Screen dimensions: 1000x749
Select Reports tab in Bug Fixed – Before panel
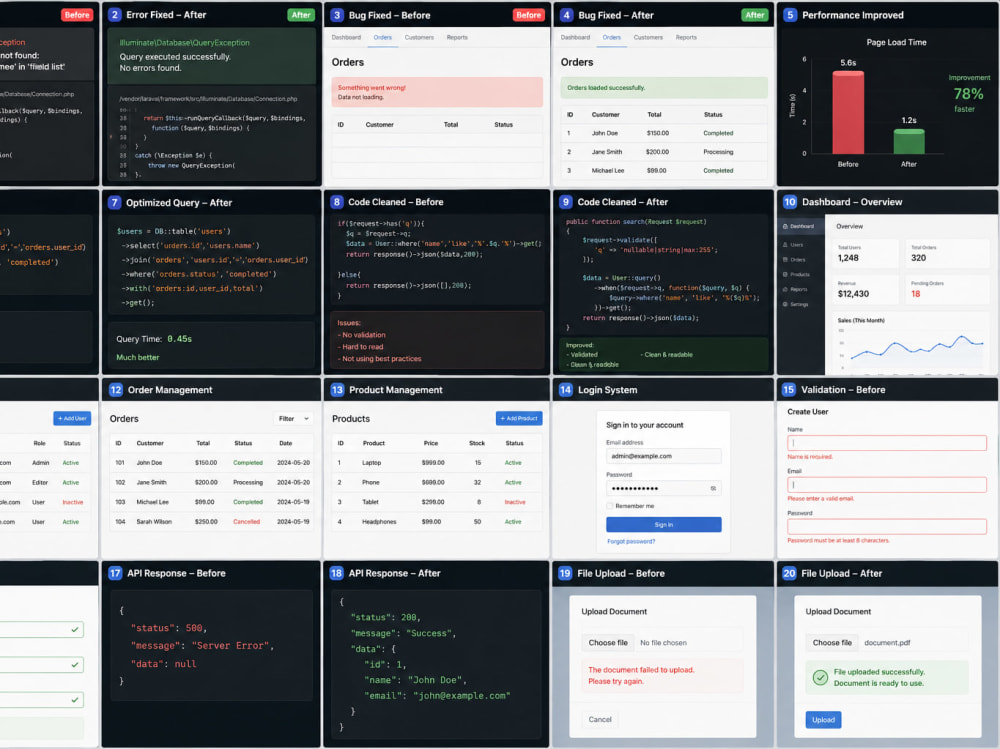point(457,38)
